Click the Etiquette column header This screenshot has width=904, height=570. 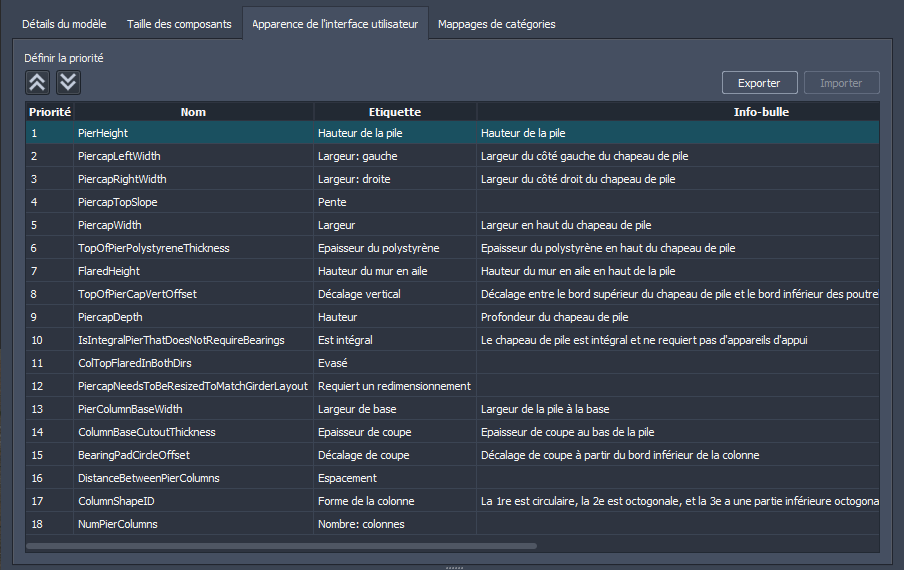(x=395, y=112)
